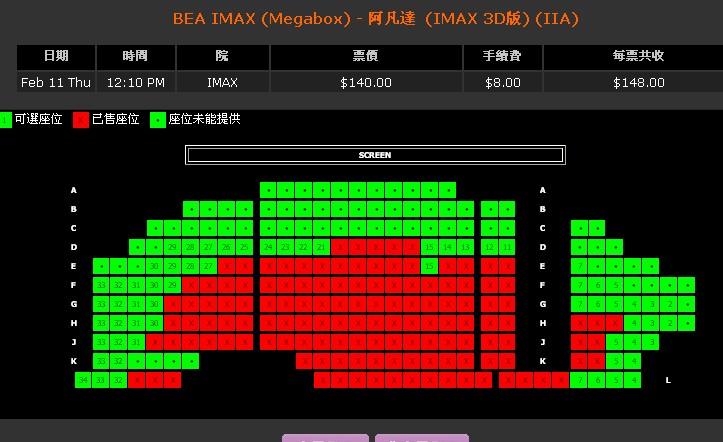723x442 pixels.
Task: Click the SCREEN indicator bar
Action: coord(375,155)
